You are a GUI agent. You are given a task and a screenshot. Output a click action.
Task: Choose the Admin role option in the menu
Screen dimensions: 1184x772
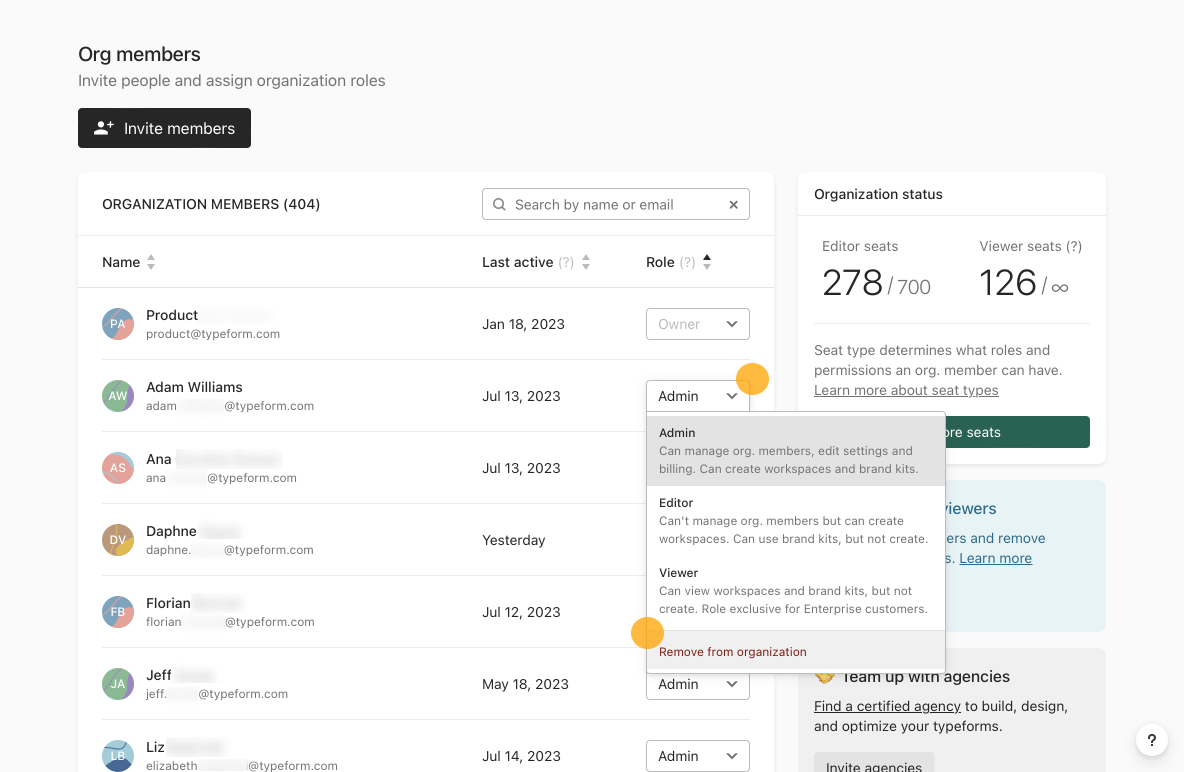click(x=796, y=451)
